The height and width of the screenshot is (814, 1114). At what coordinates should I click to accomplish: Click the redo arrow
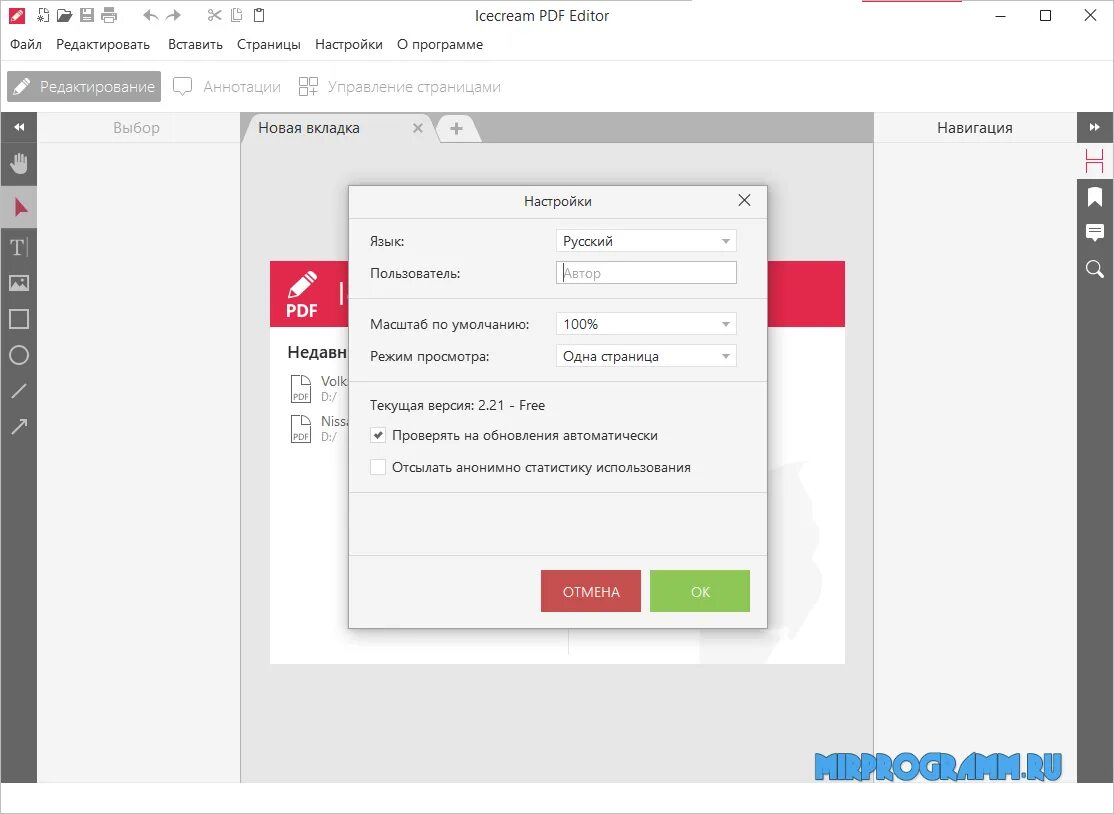click(x=173, y=15)
